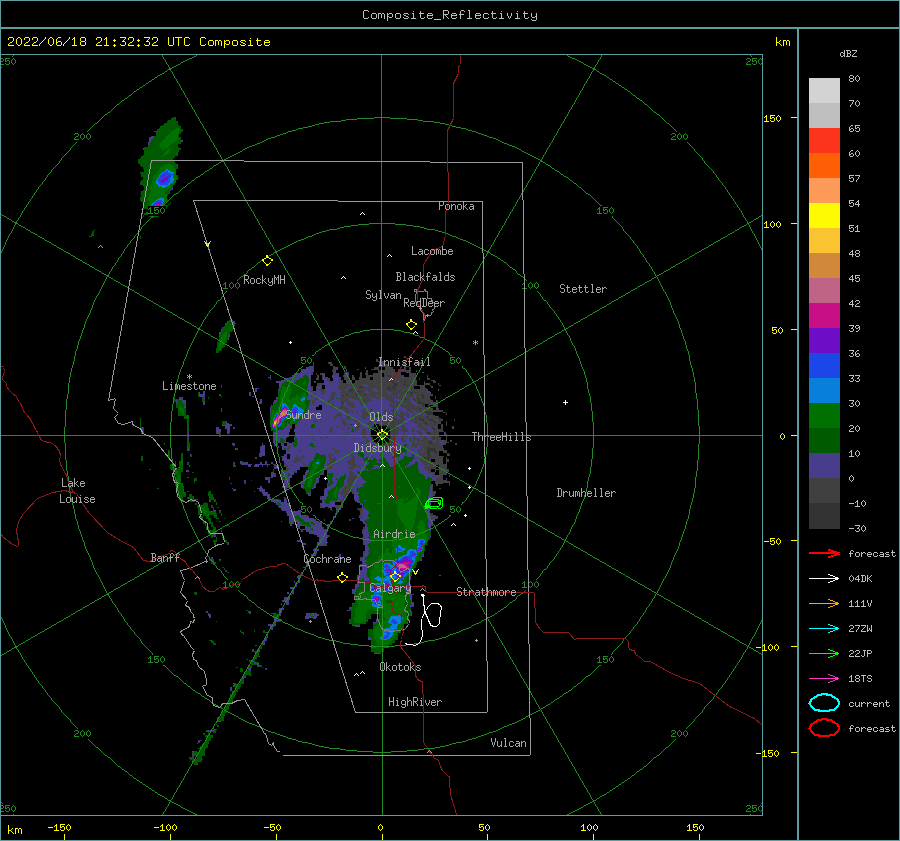The width and height of the screenshot is (900, 841).
Task: Click the cyan current ellipse legend icon
Action: 824,703
